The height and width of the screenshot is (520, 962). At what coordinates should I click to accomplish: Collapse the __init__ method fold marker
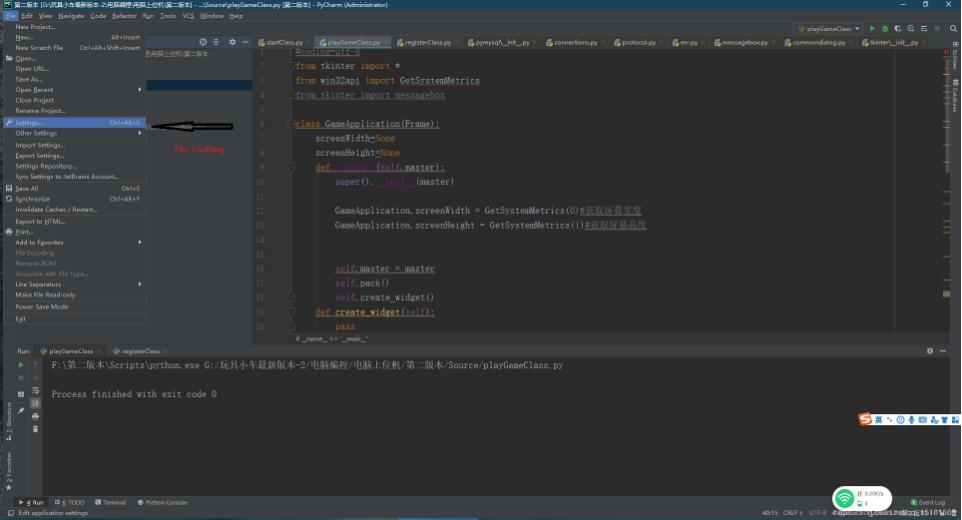point(291,167)
